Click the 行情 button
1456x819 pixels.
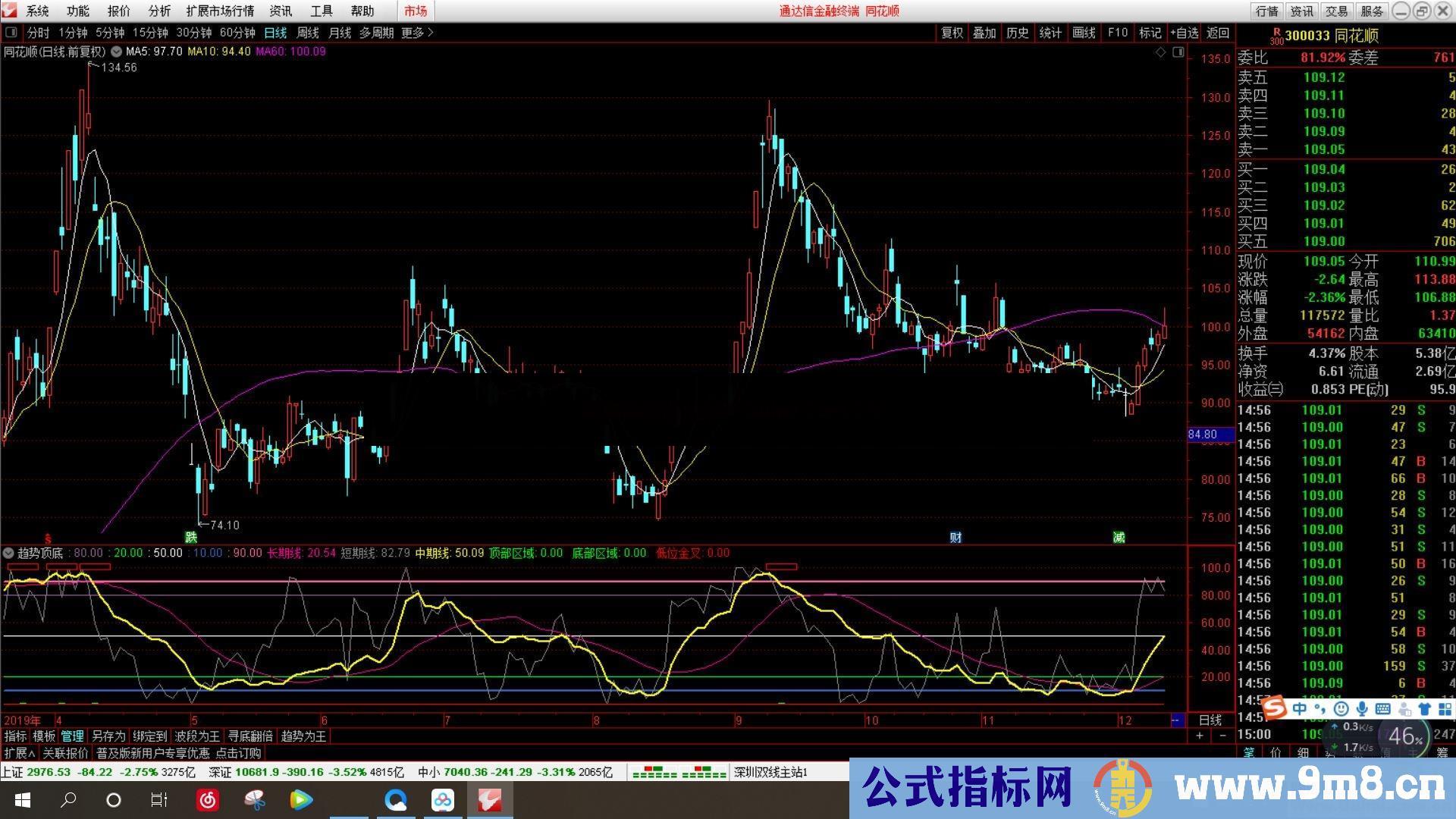click(x=1266, y=11)
